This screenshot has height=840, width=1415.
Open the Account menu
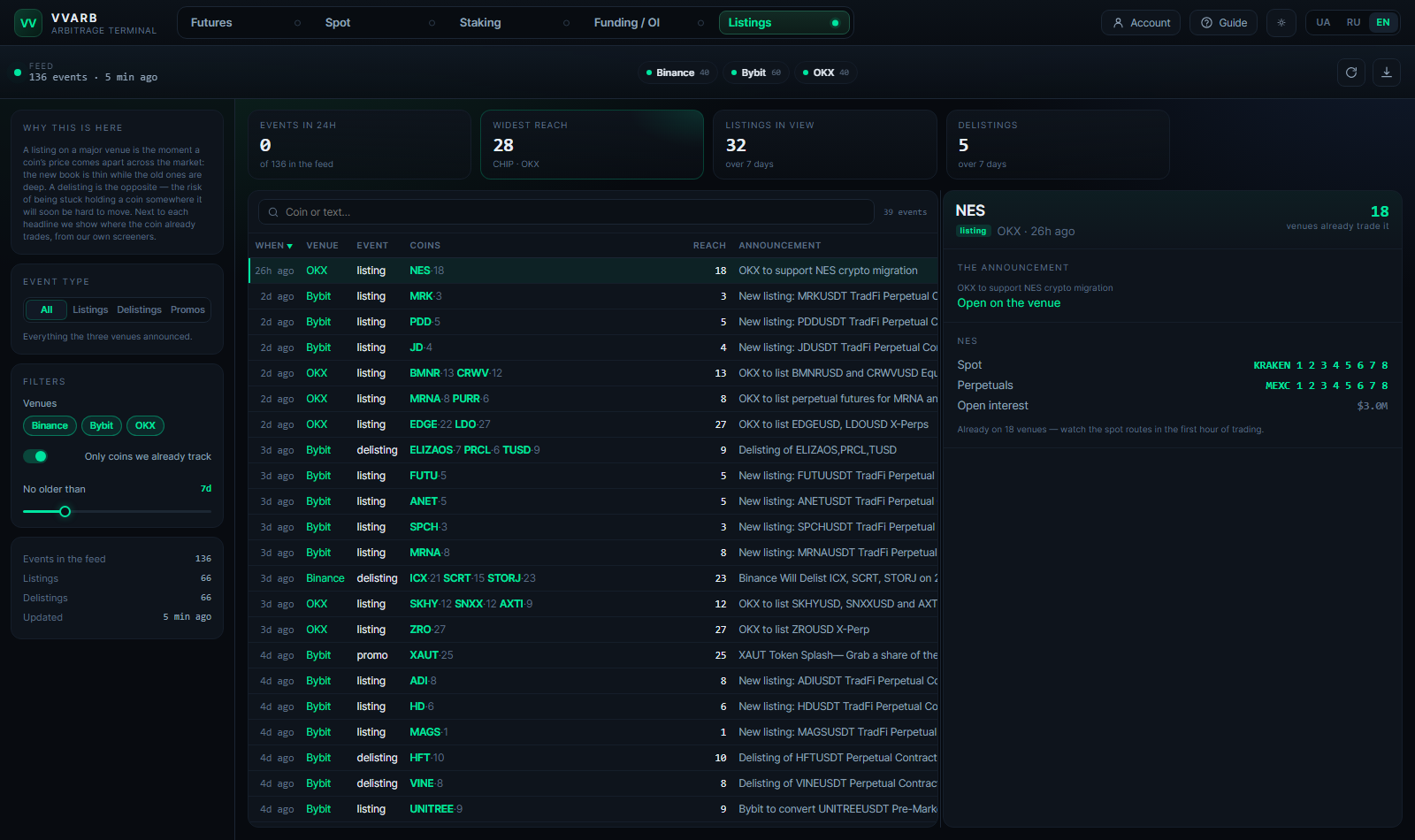point(1142,23)
